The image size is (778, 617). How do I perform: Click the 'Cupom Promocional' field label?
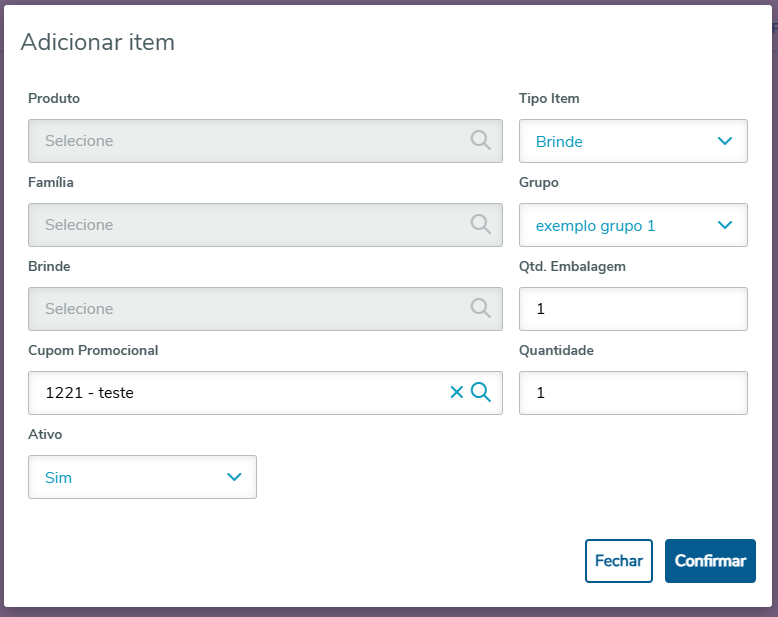[x=93, y=350]
